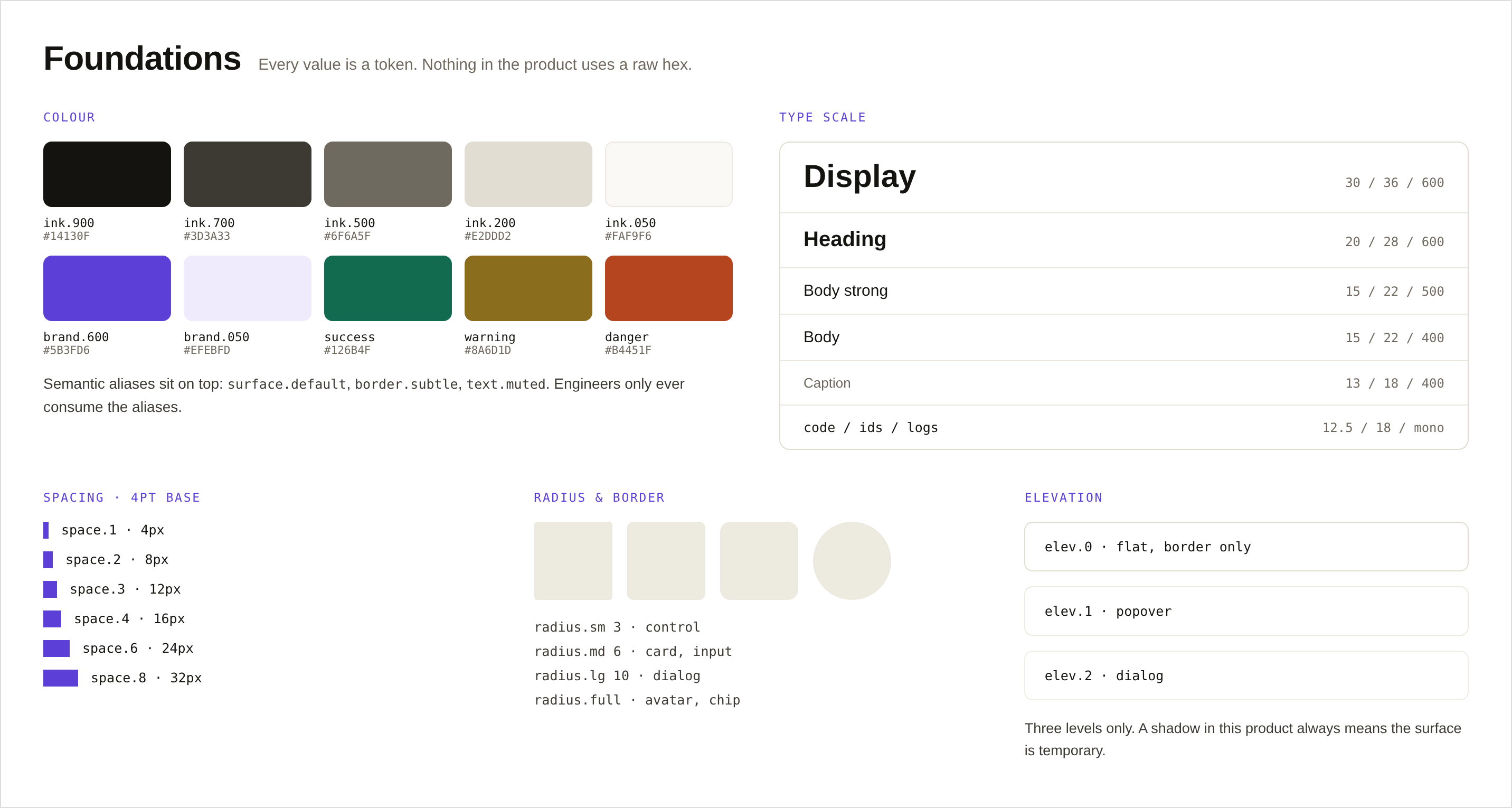
Task: Click the text.muted alias text
Action: click(506, 384)
